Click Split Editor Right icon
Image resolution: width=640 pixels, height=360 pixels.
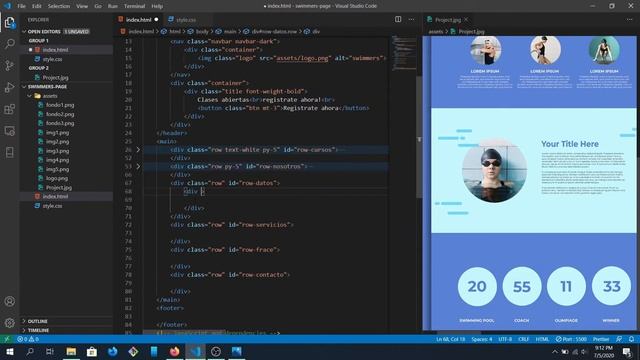[398, 19]
